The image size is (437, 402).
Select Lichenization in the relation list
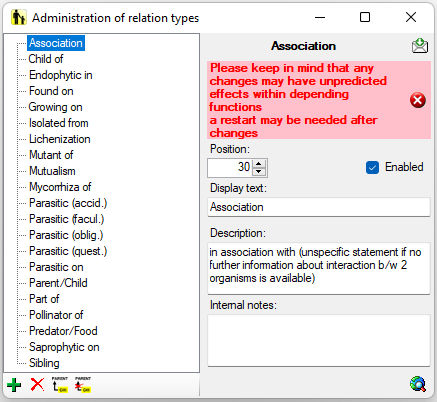pos(60,139)
